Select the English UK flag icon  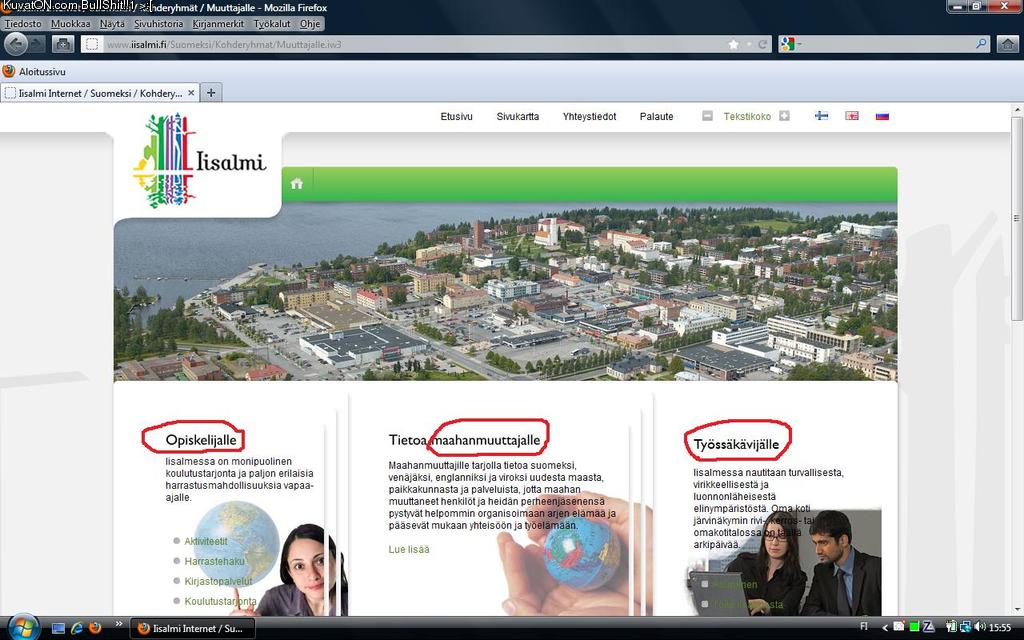(852, 116)
